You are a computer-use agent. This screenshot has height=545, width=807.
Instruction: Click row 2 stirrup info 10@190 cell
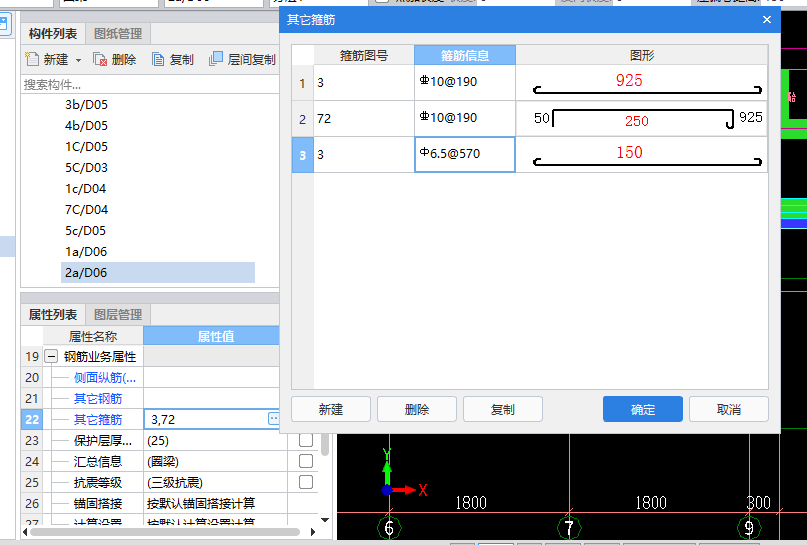[x=465, y=119]
